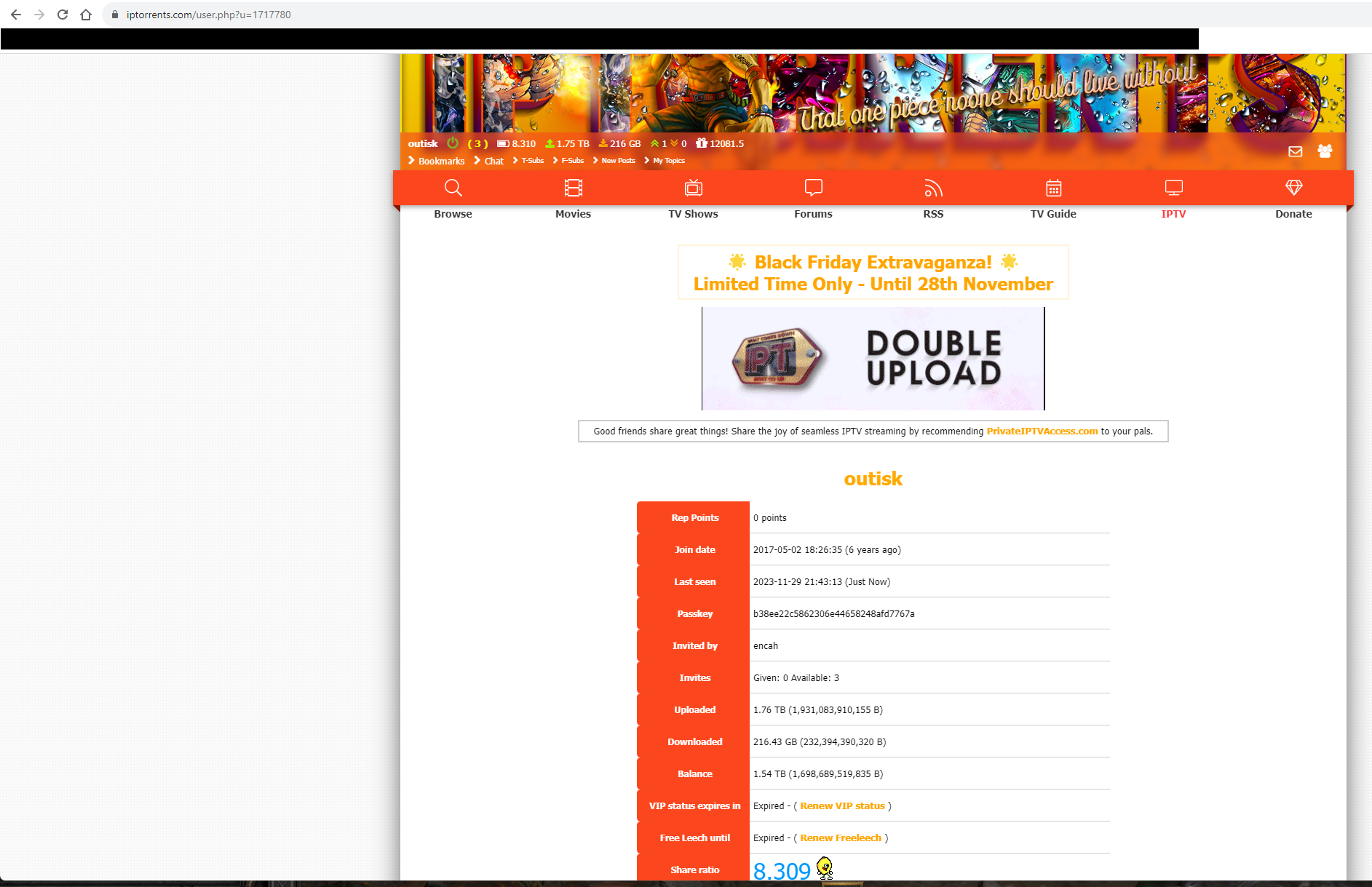Open the F-Subs link
The width and height of the screenshot is (1372, 887).
[573, 160]
